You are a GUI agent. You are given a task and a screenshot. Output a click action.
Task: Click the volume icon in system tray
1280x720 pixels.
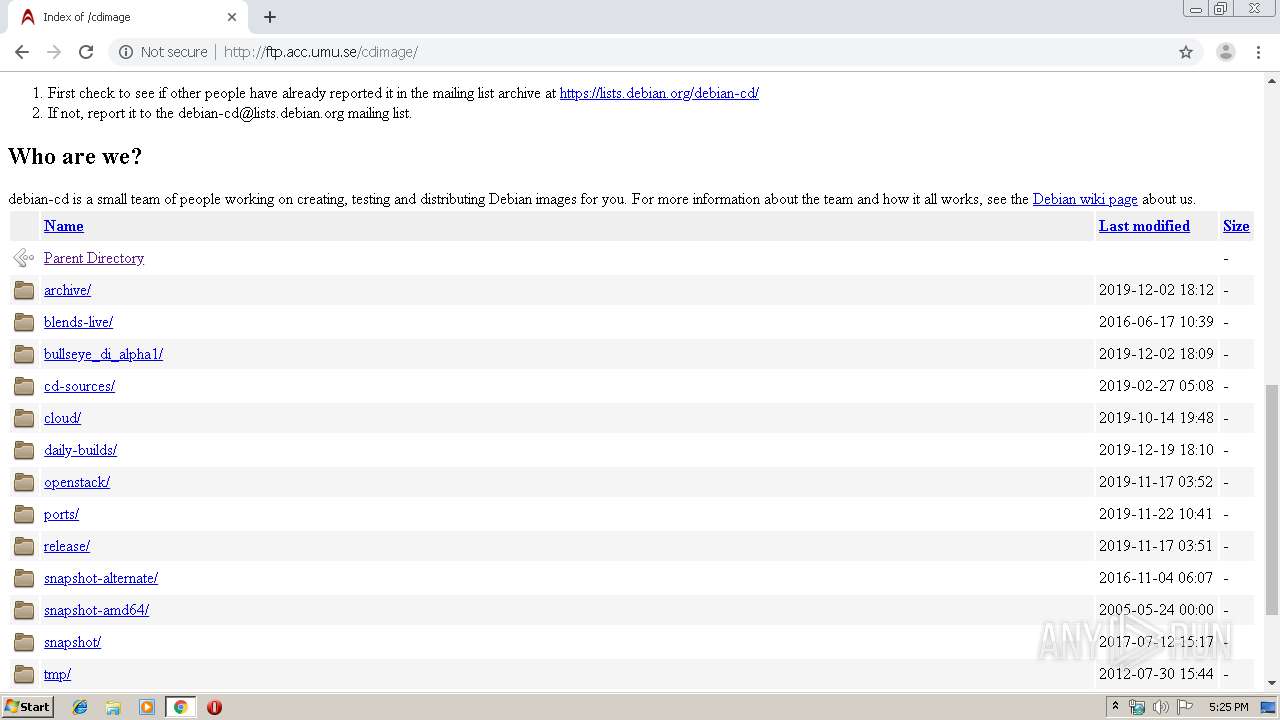pyautogui.click(x=1160, y=707)
